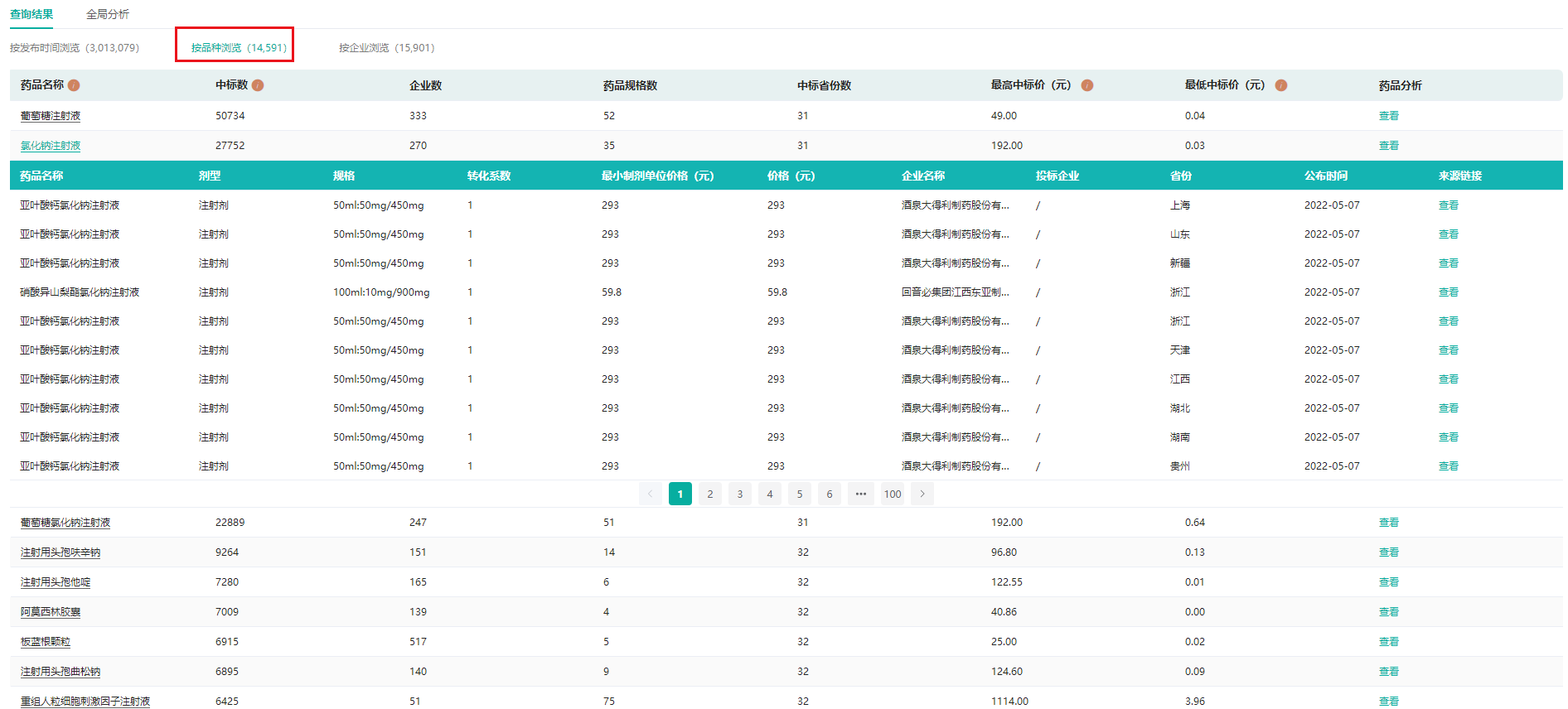
Task: Switch to 全局分析 tab
Action: tap(108, 14)
